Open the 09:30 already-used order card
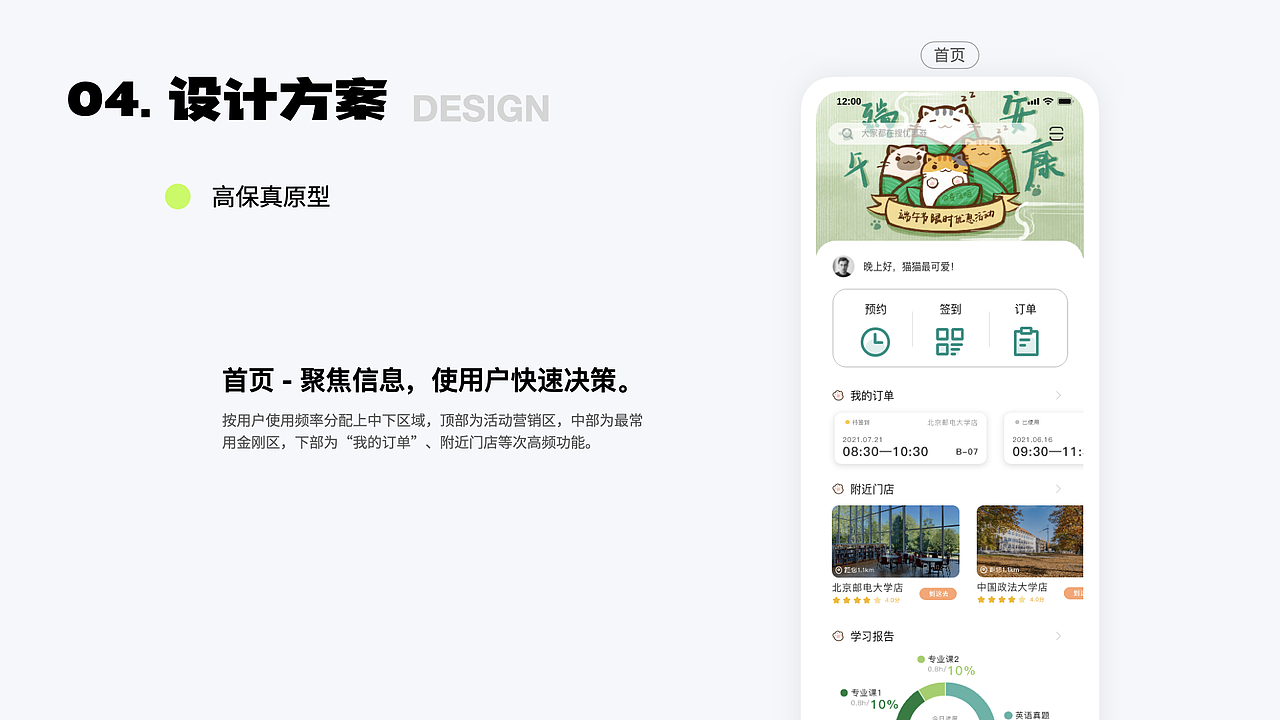1280x720 pixels. click(1044, 439)
